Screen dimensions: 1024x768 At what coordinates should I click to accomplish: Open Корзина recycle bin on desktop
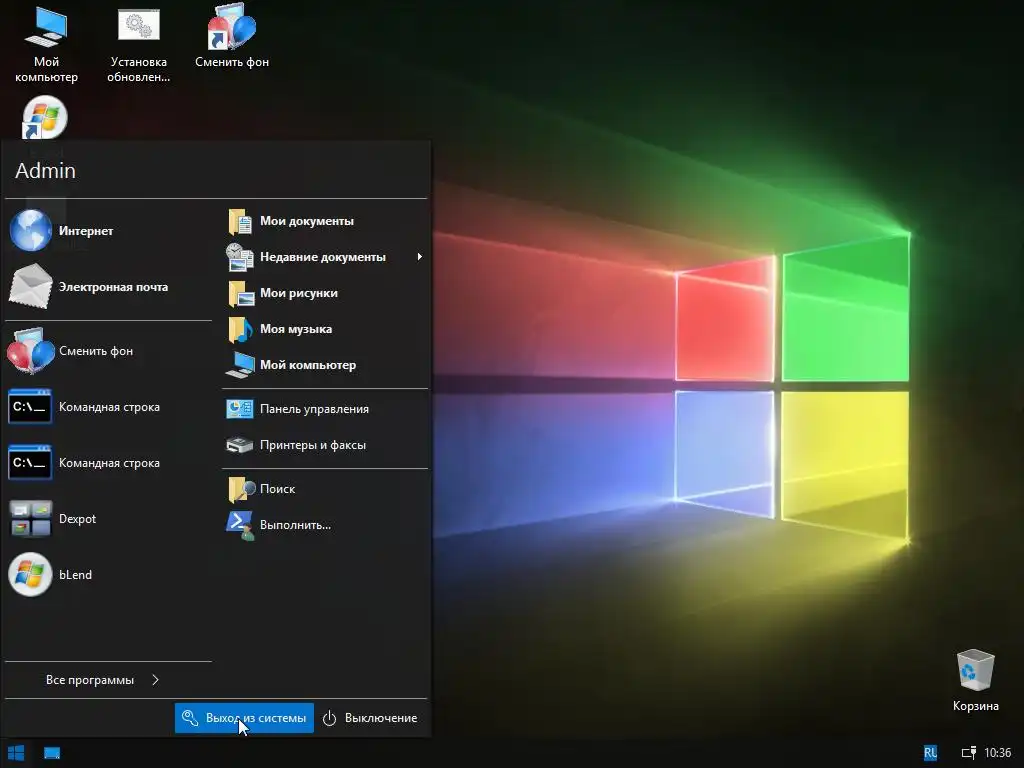pos(975,680)
